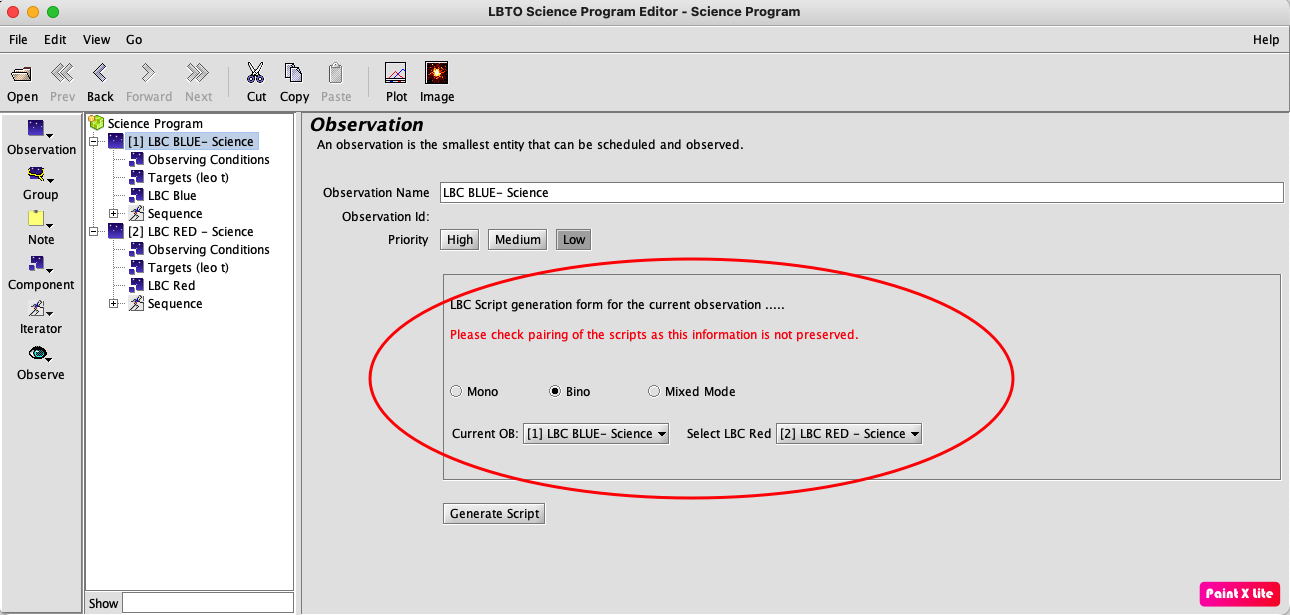This screenshot has width=1290, height=615.
Task: Open the Go menu
Action: [x=134, y=40]
